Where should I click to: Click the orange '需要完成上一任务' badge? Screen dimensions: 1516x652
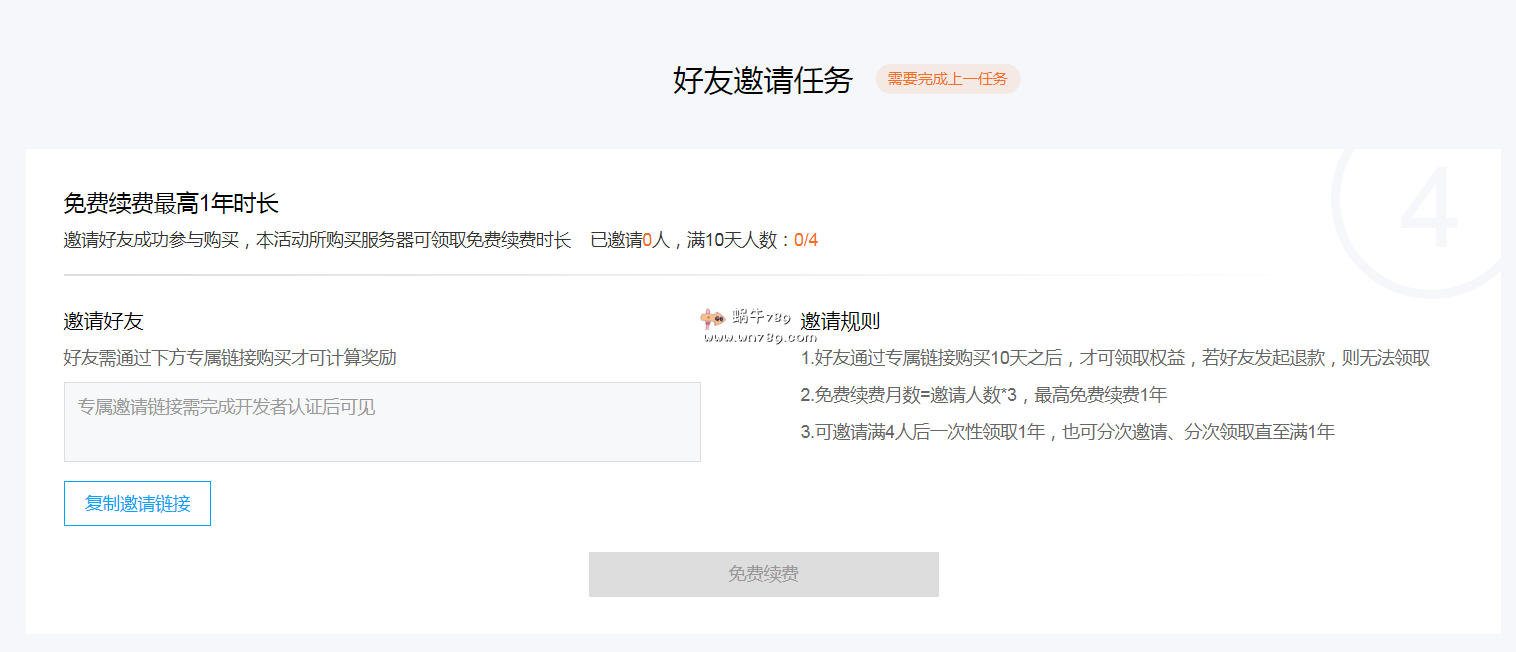pyautogui.click(x=947, y=79)
